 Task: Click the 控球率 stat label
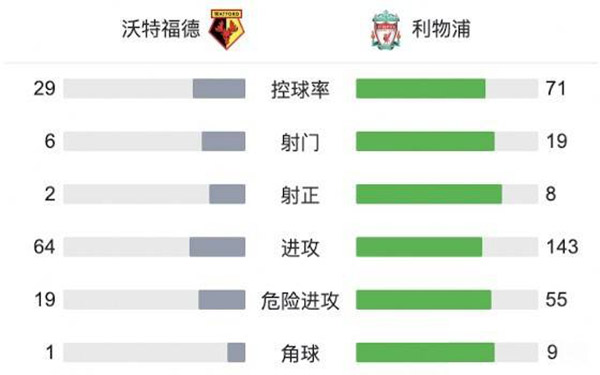click(300, 89)
